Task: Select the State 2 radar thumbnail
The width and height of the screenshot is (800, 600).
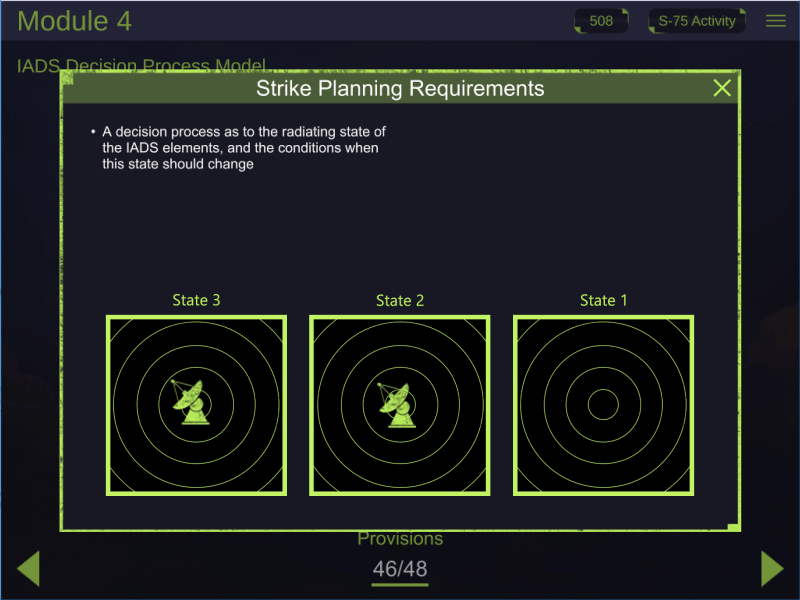Action: coord(399,405)
